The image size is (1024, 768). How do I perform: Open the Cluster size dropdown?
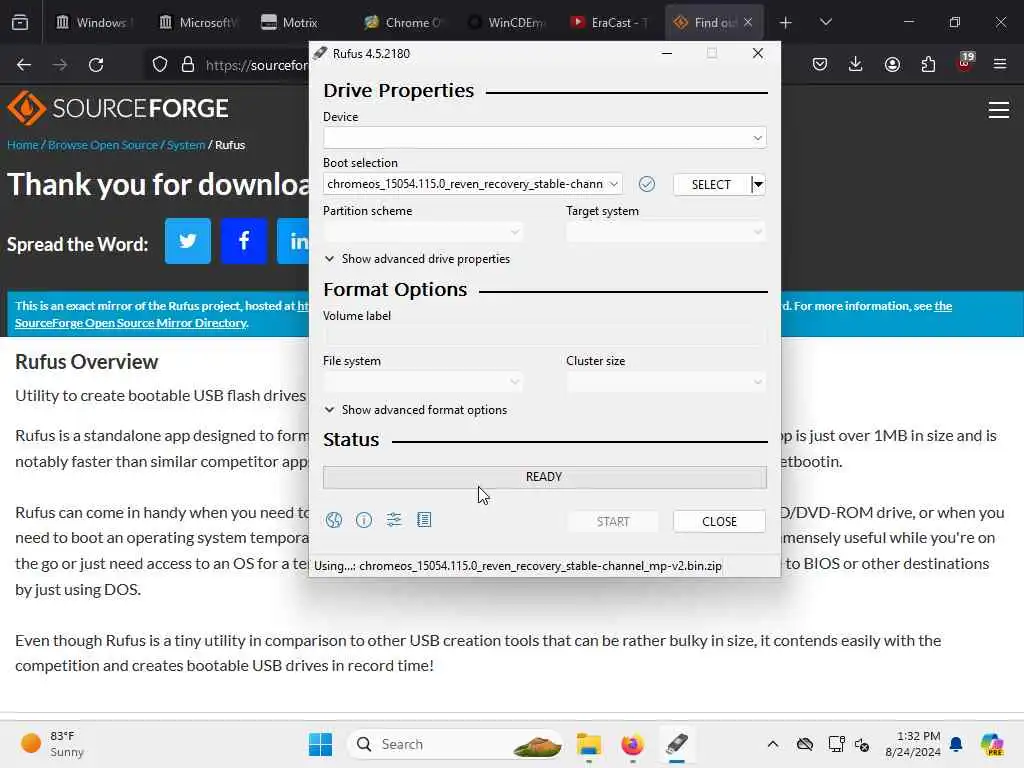pos(666,382)
